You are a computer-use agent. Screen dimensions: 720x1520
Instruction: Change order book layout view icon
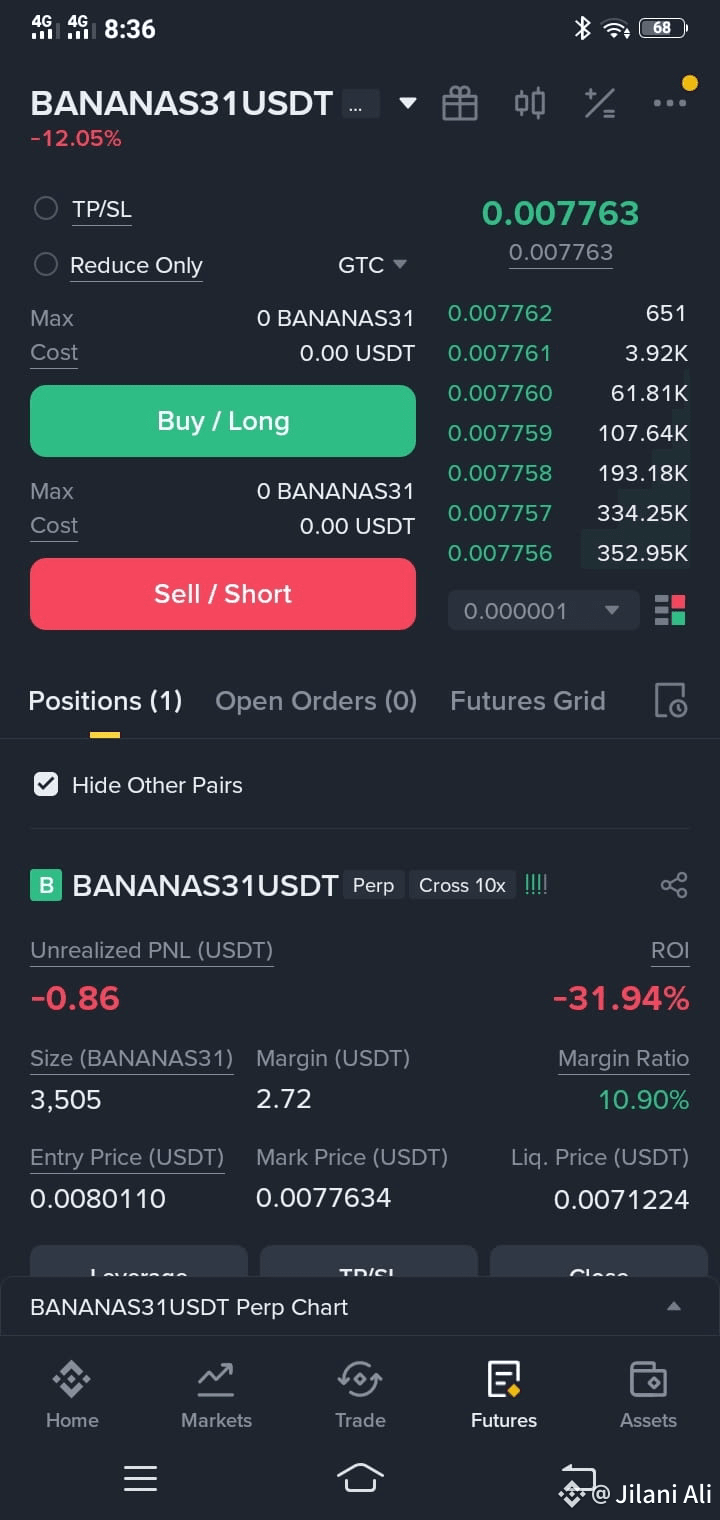coord(670,610)
